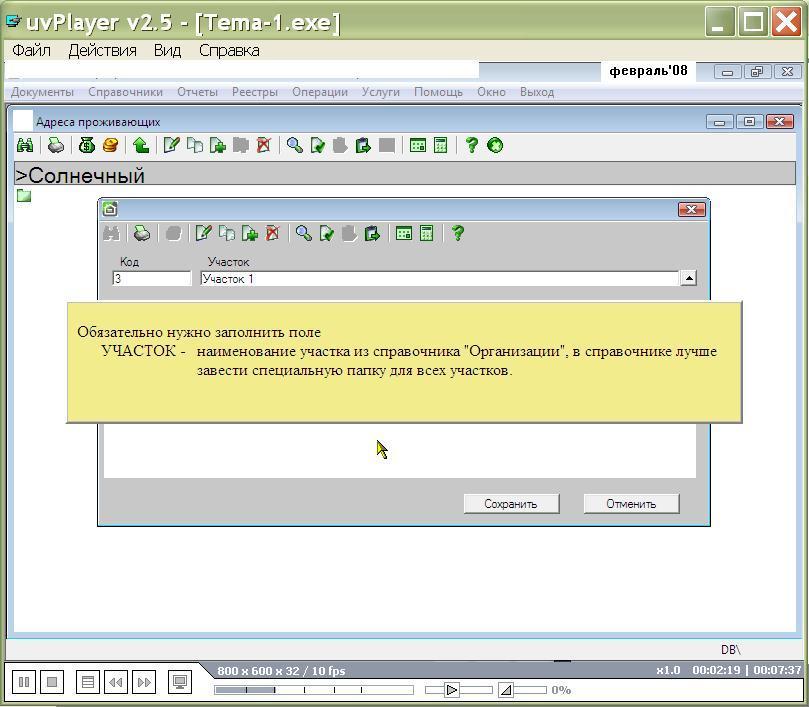Image resolution: width=809 pixels, height=707 pixels.
Task: Adjust the playback speed slider
Action: (451, 690)
